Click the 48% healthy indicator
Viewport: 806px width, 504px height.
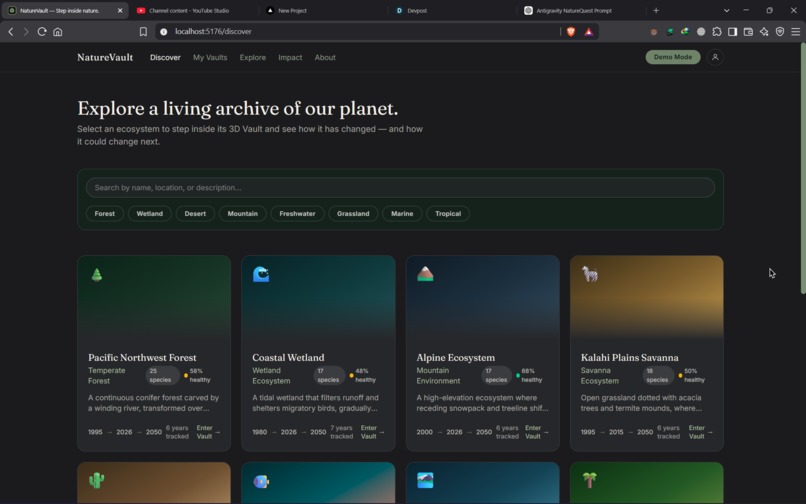(x=363, y=375)
